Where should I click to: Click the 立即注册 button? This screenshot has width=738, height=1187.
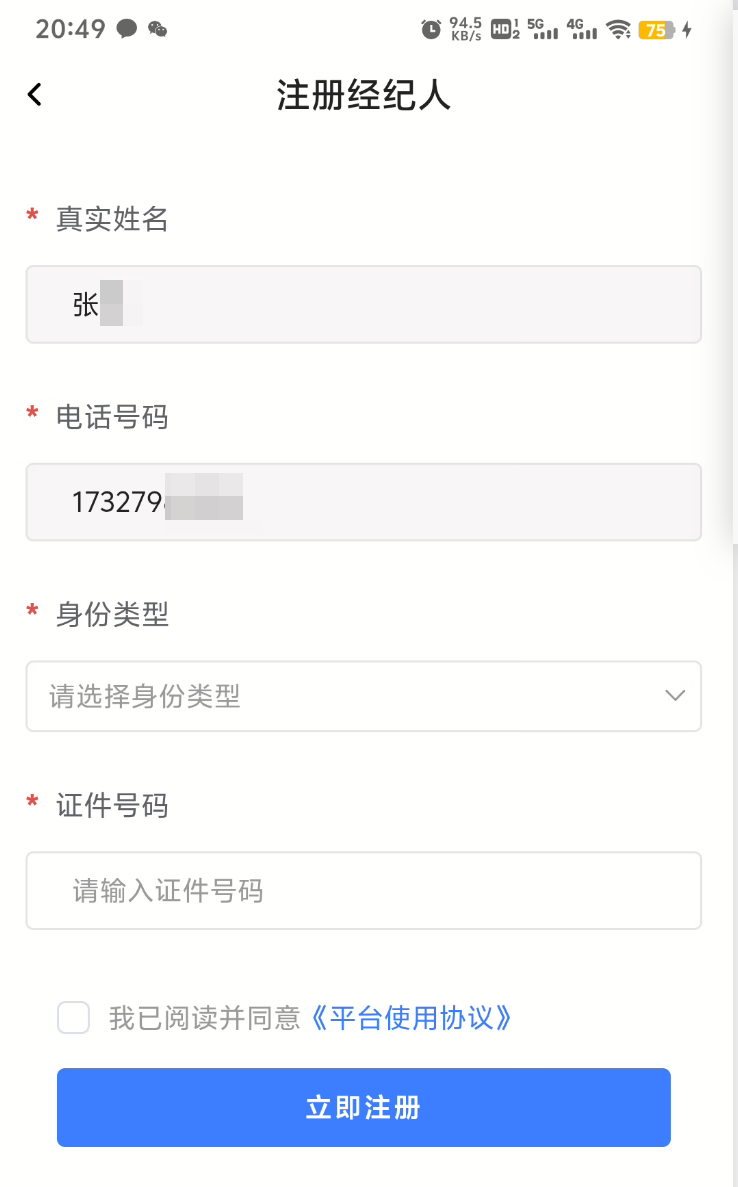(363, 1107)
